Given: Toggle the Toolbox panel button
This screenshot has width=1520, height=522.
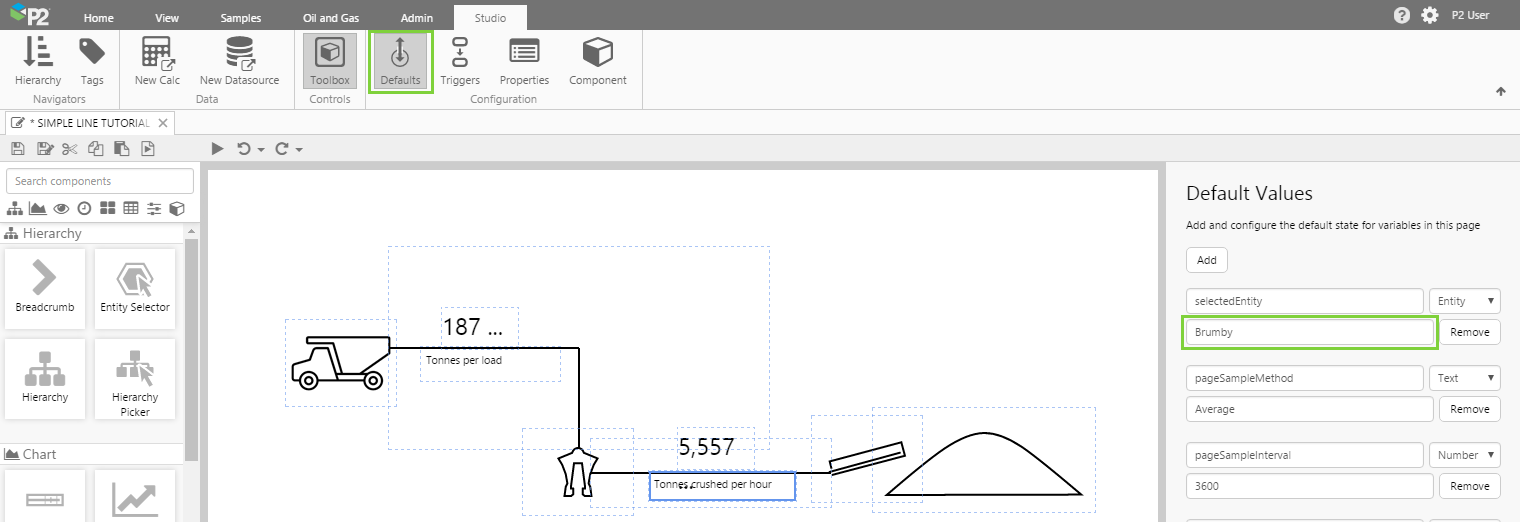Looking at the screenshot, I should pyautogui.click(x=330, y=61).
